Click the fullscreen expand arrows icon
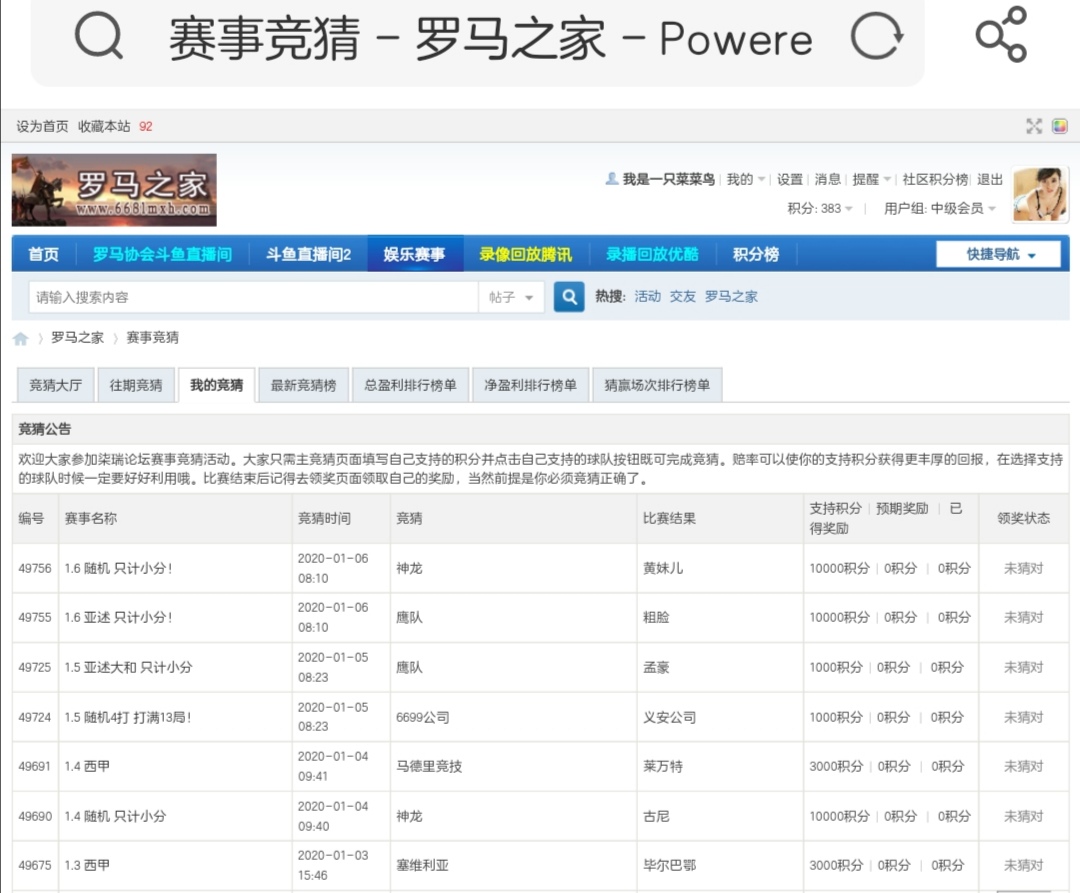 click(x=1034, y=126)
